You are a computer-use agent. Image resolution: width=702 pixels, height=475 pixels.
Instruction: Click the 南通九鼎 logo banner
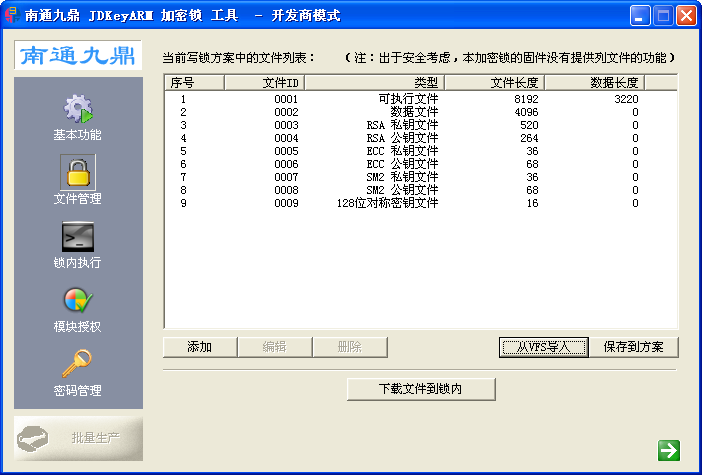coord(78,55)
